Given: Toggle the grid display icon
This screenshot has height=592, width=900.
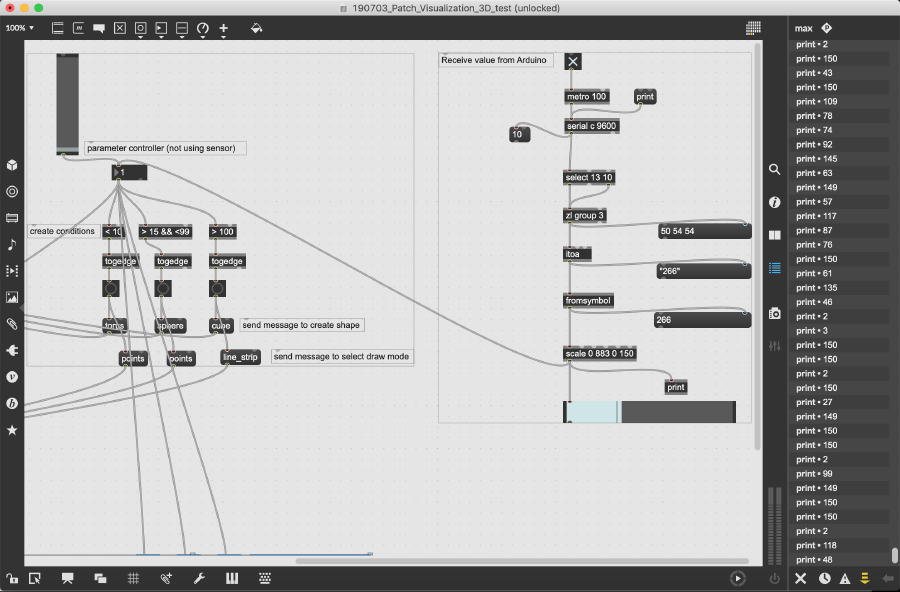Looking at the screenshot, I should [x=133, y=578].
